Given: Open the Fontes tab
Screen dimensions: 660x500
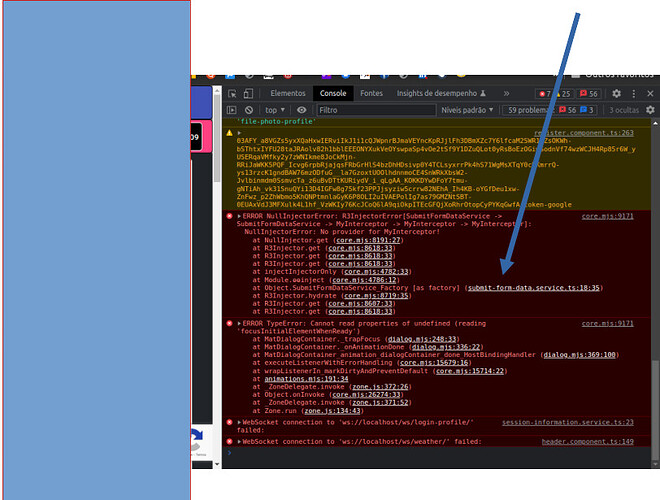Looking at the screenshot, I should coord(371,93).
